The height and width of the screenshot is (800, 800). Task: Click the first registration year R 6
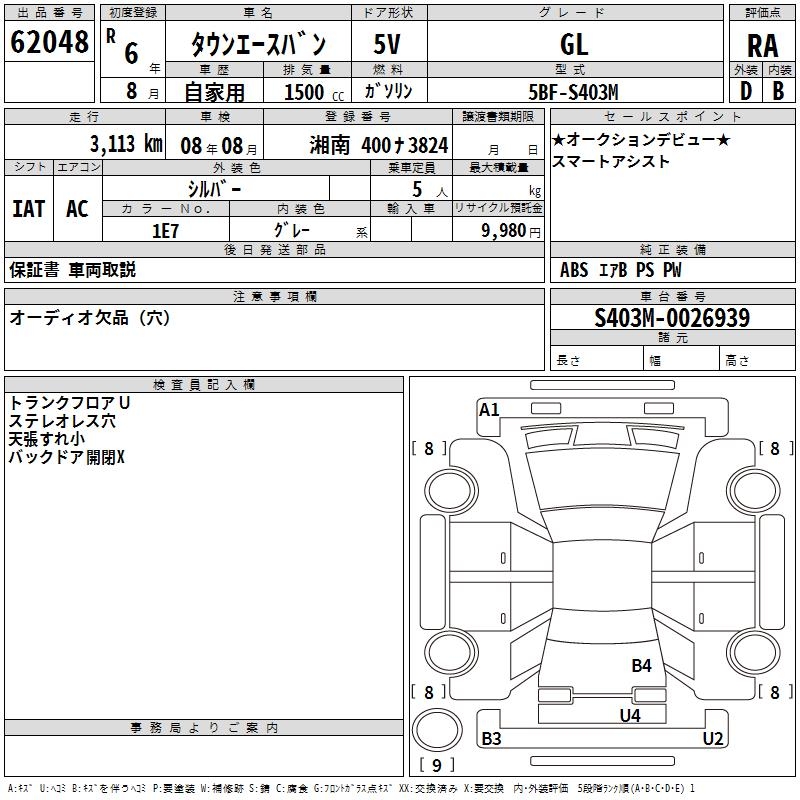tap(133, 49)
